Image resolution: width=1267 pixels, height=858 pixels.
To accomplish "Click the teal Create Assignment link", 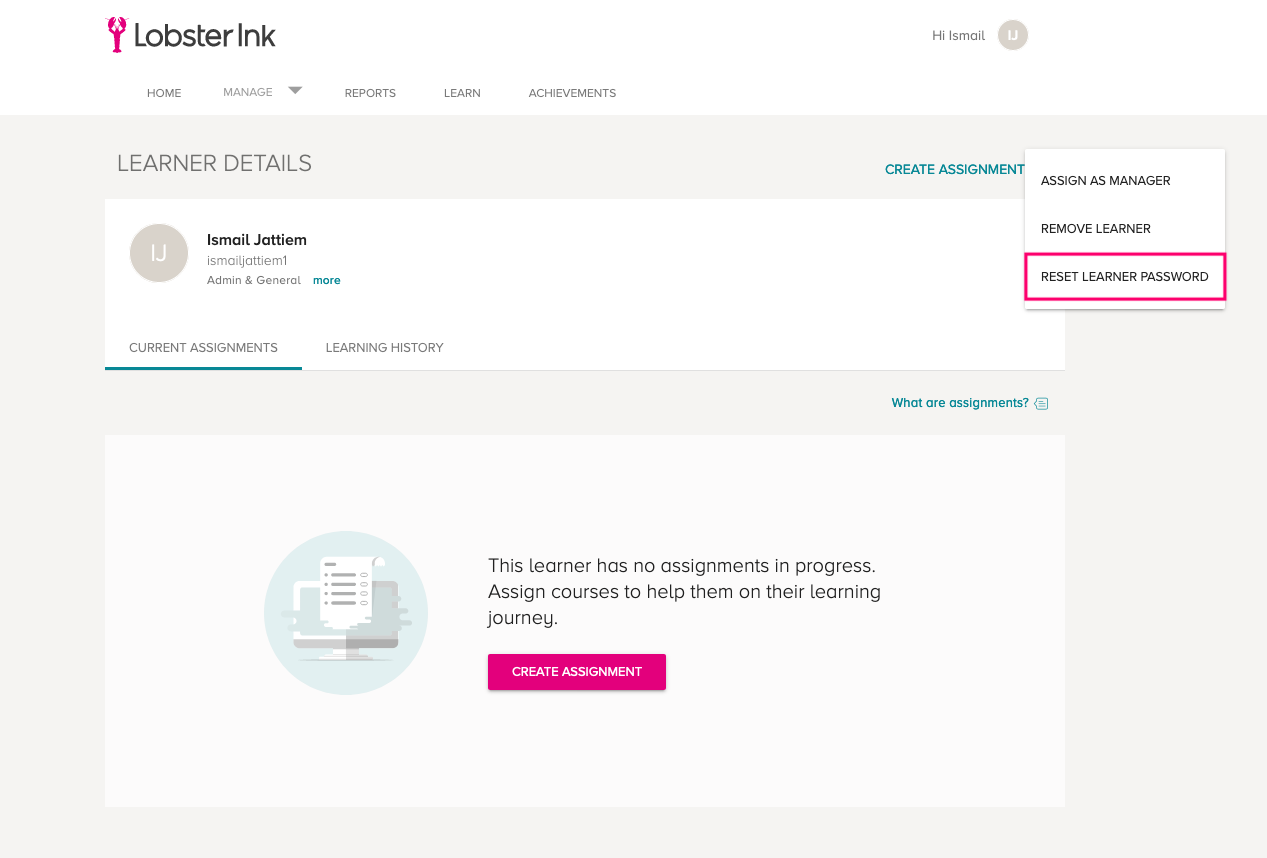I will click(954, 170).
